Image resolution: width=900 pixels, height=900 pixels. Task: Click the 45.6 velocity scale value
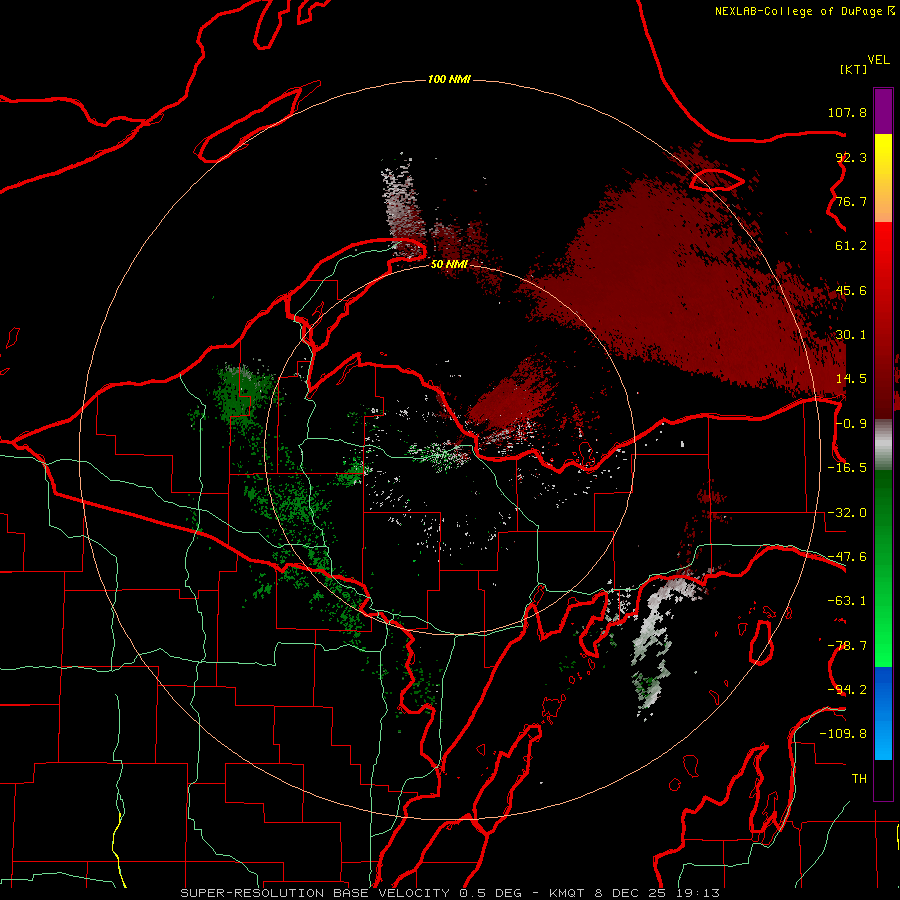(x=851, y=290)
